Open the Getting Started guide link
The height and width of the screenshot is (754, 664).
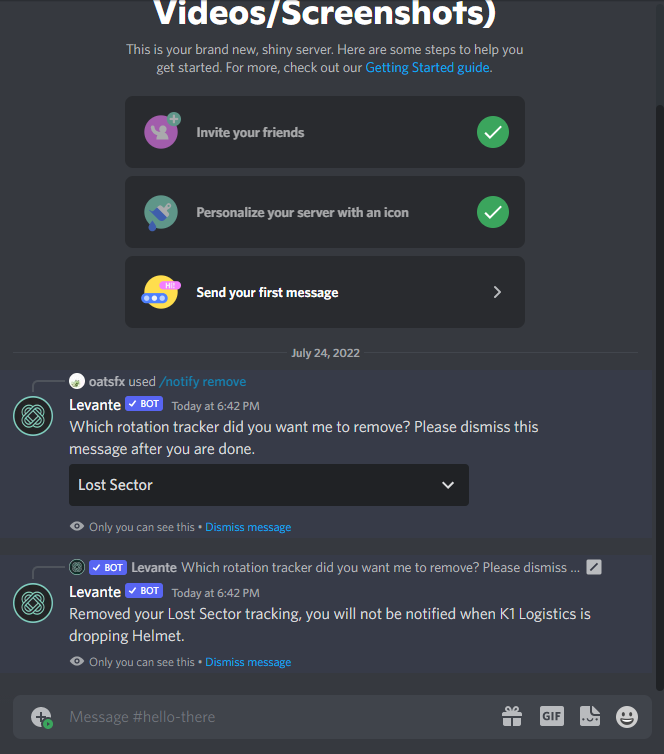pos(427,67)
